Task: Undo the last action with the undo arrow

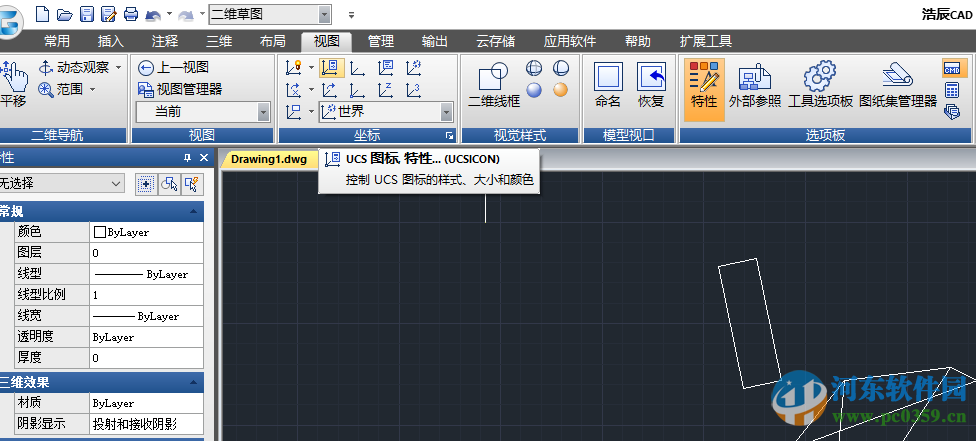Action: click(x=153, y=14)
